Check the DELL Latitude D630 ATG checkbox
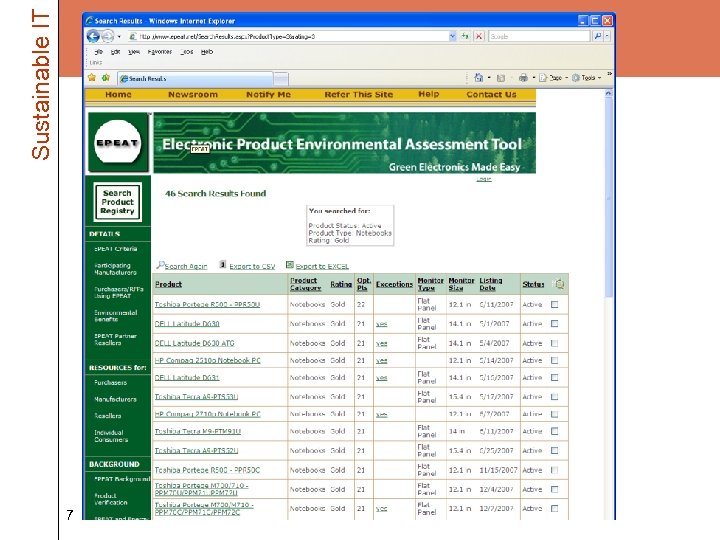This screenshot has width=720, height=540. coord(555,343)
